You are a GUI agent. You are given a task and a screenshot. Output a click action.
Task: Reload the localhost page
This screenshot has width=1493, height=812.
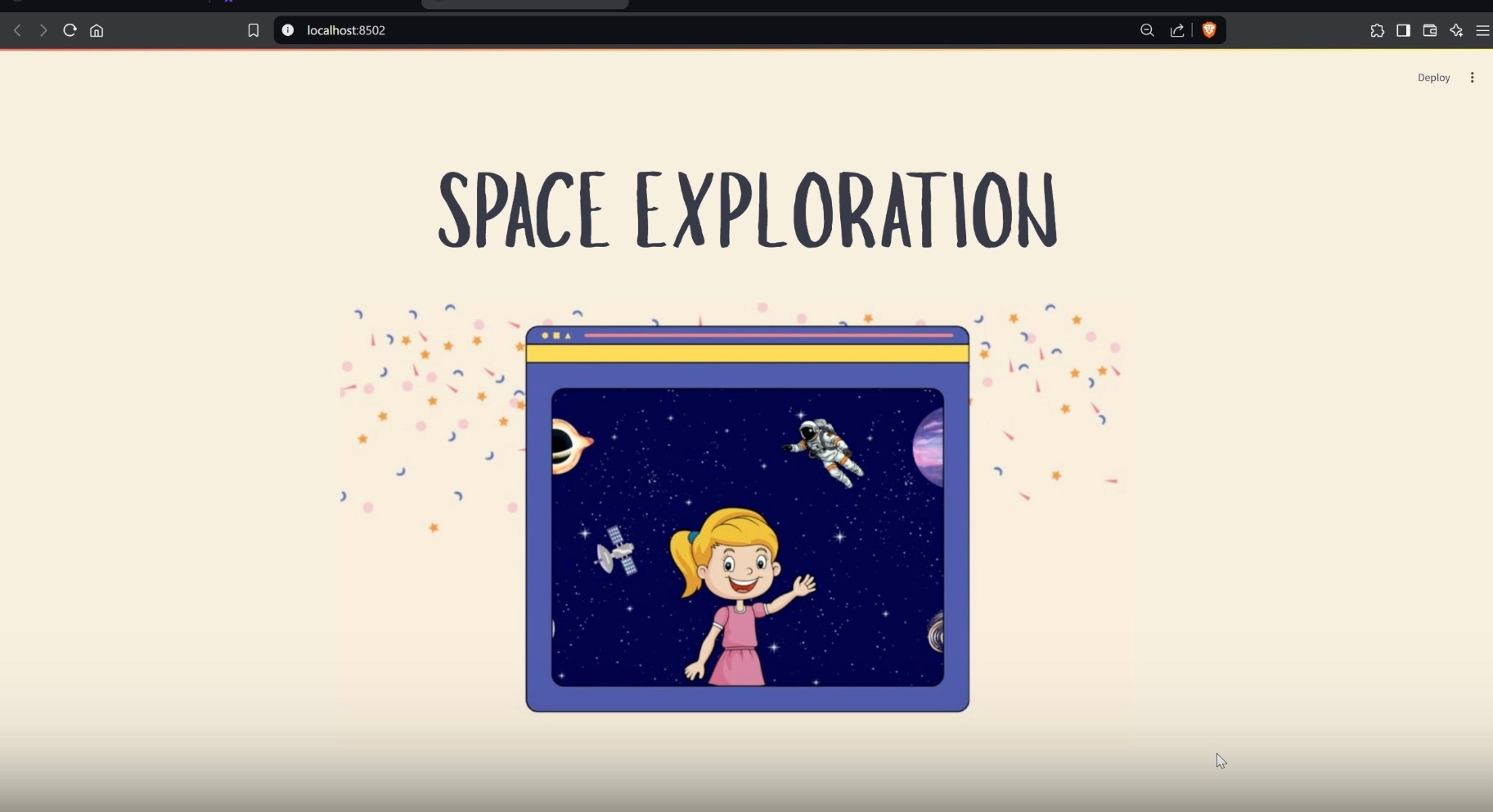(70, 30)
